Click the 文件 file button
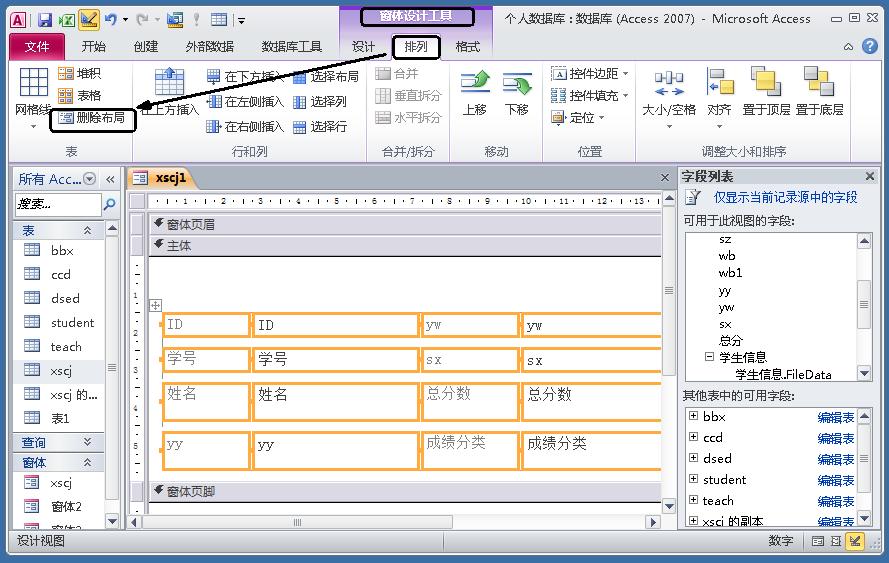 (37, 46)
